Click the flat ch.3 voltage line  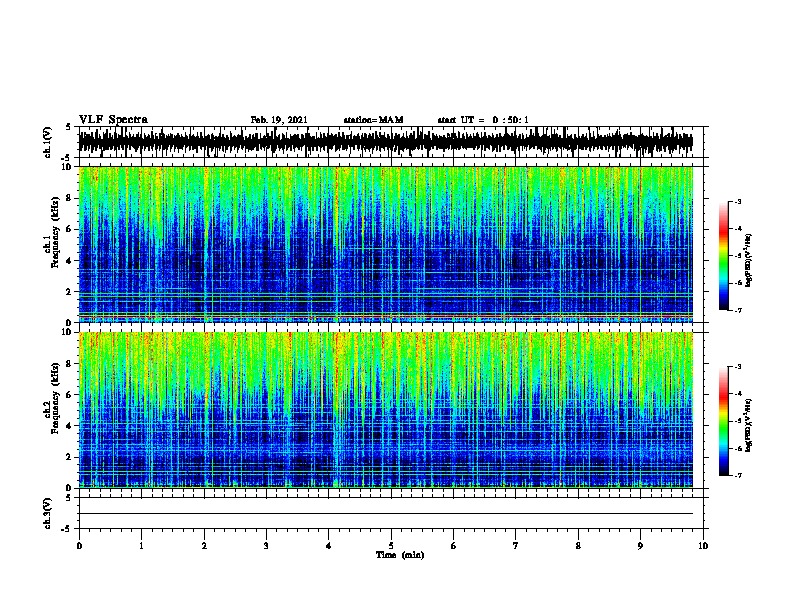tap(386, 514)
